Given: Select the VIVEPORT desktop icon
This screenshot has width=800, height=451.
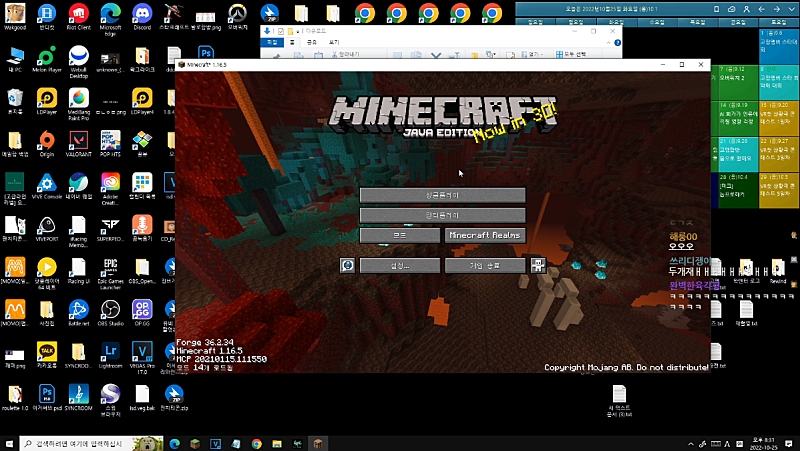Looking at the screenshot, I should 47,229.
